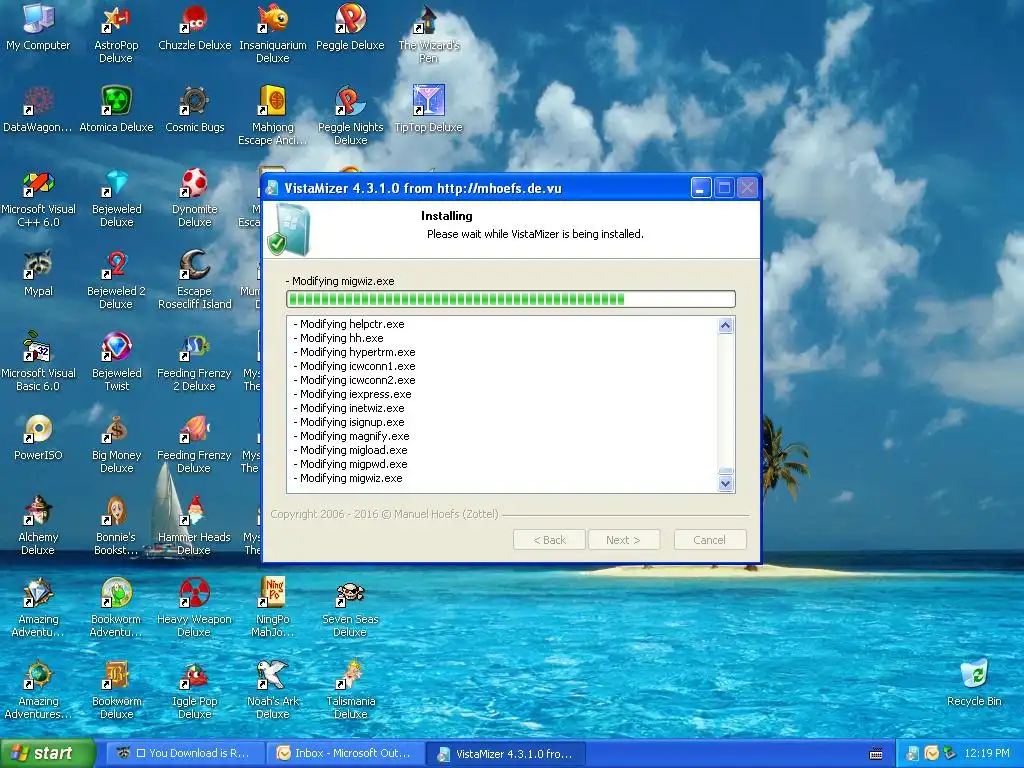1024x768 pixels.
Task: Launch Bookworm Deluxe shortcut
Action: (116, 688)
